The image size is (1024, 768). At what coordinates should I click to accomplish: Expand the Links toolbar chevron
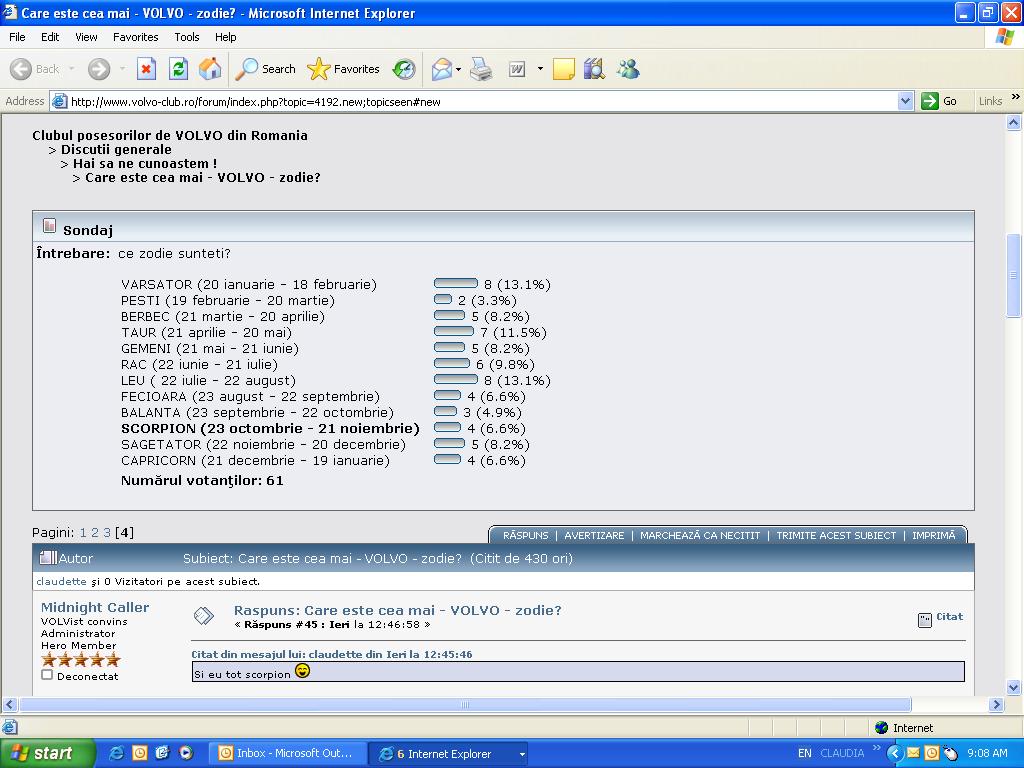[x=1016, y=97]
